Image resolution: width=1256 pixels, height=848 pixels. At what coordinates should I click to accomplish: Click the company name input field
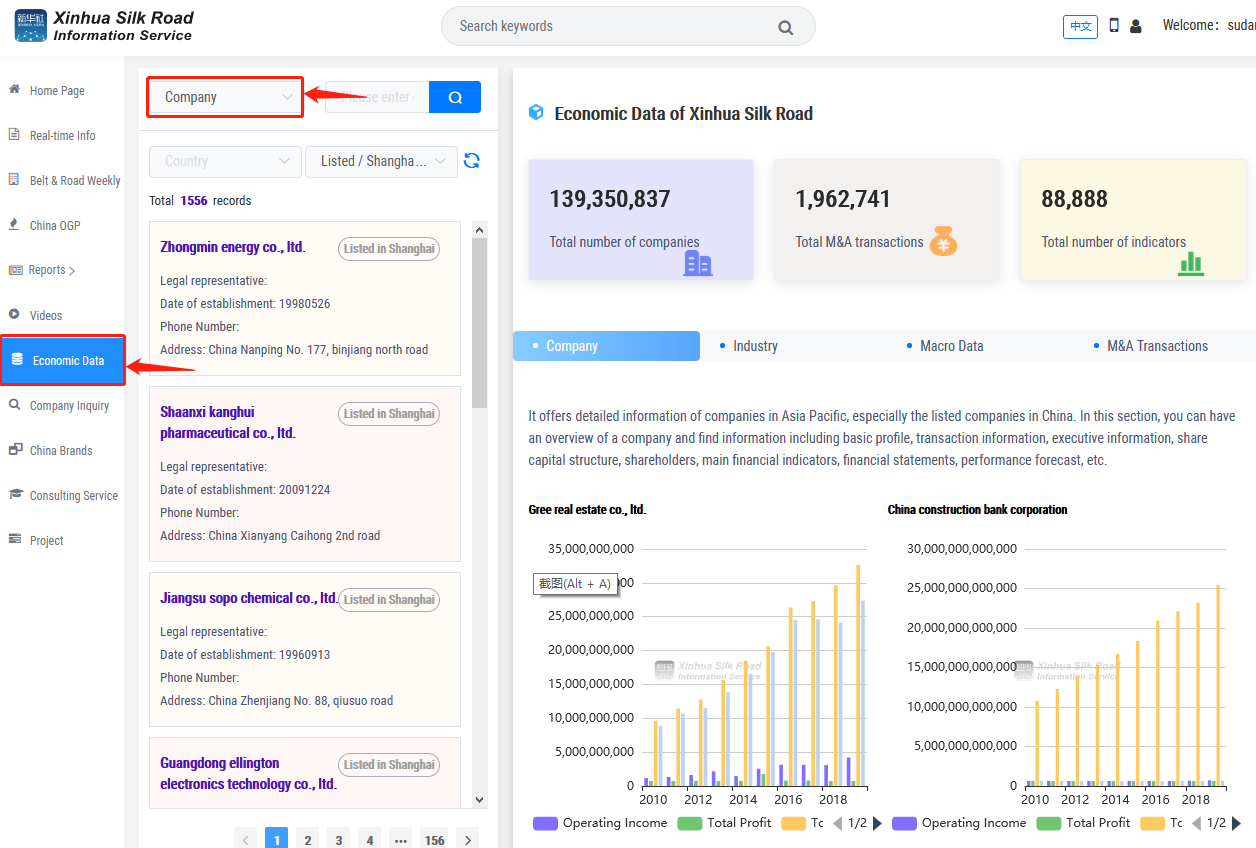[377, 97]
